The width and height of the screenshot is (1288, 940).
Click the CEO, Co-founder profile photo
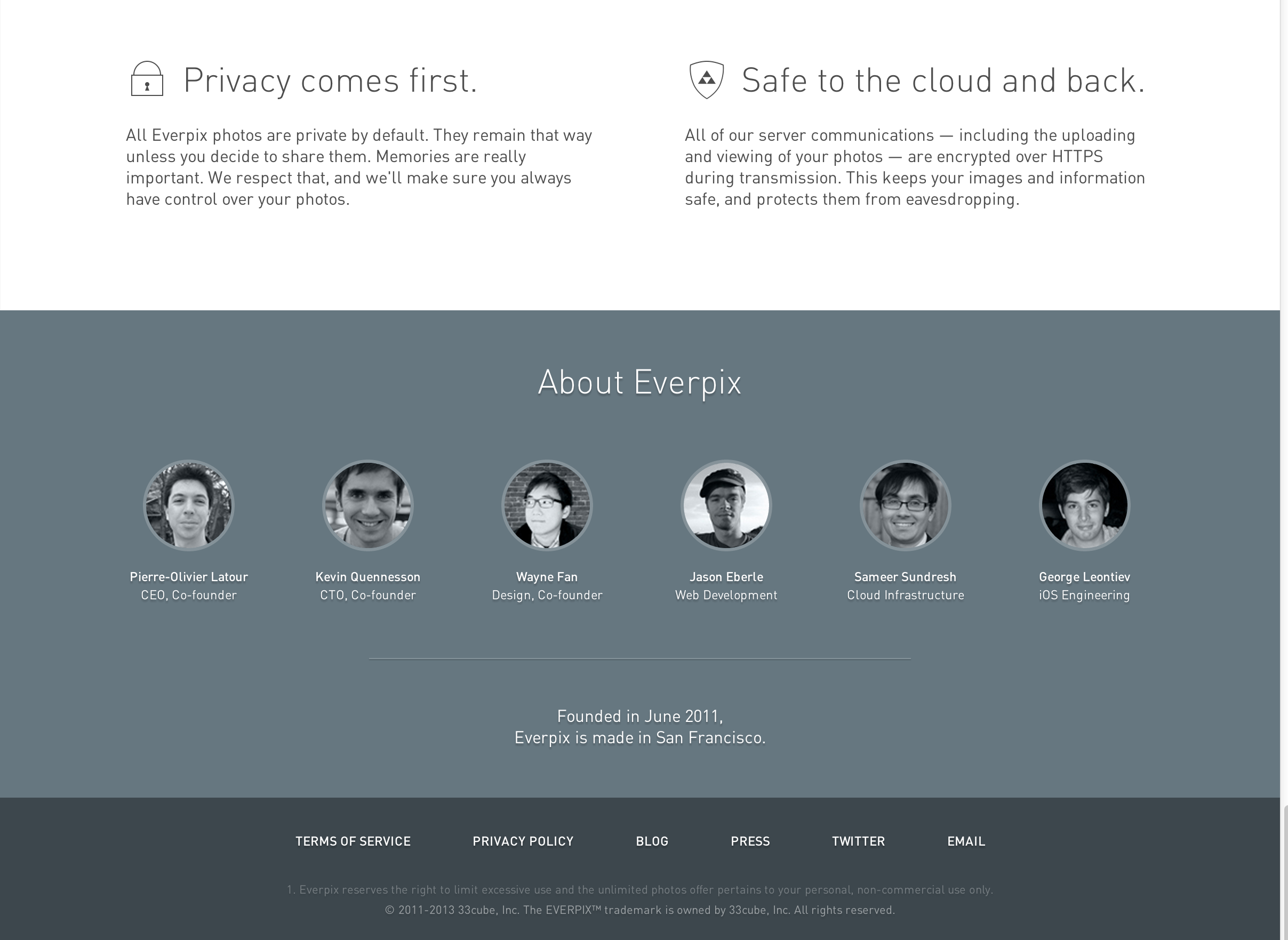pos(188,505)
